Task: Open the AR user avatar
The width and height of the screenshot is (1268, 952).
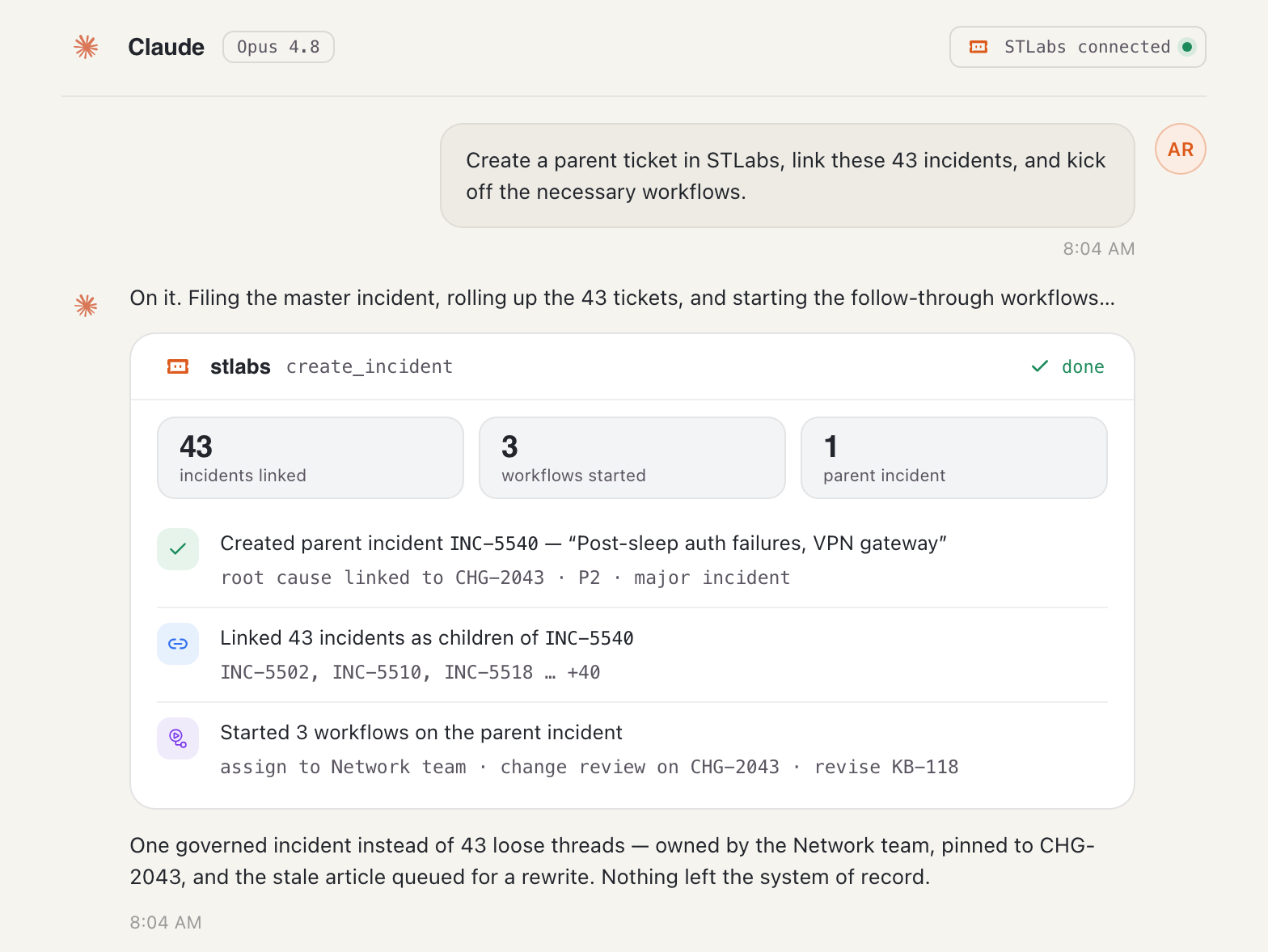Action: click(x=1180, y=150)
